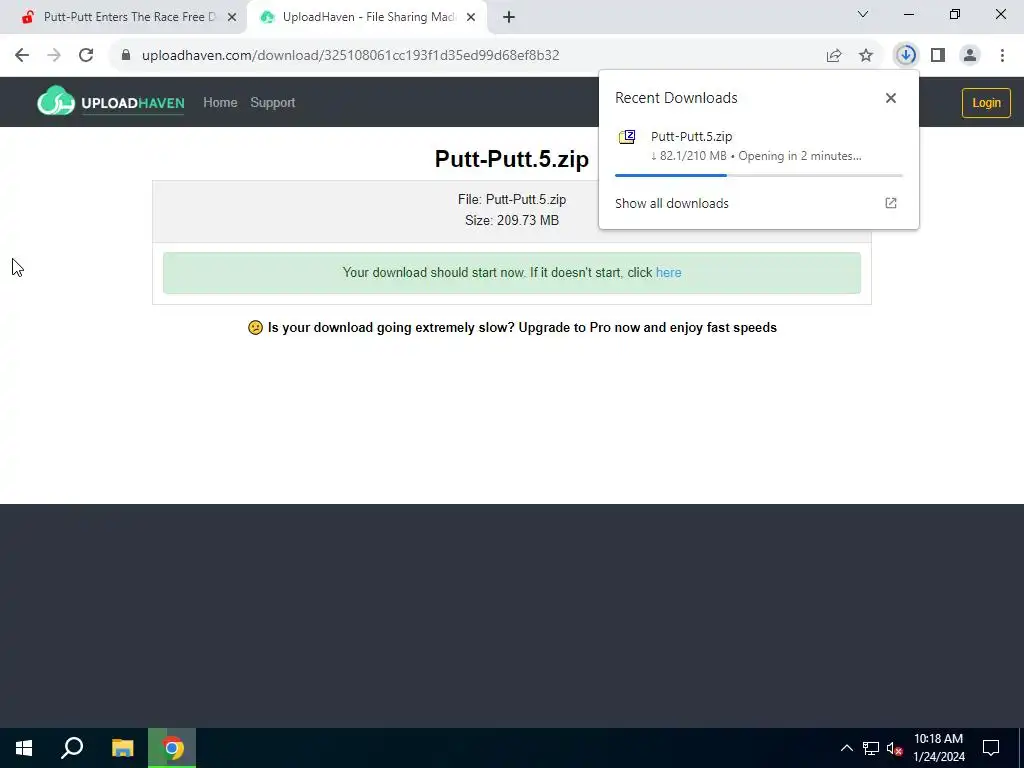Click the Chrome taskbar icon
The height and width of the screenshot is (768, 1024).
[172, 748]
